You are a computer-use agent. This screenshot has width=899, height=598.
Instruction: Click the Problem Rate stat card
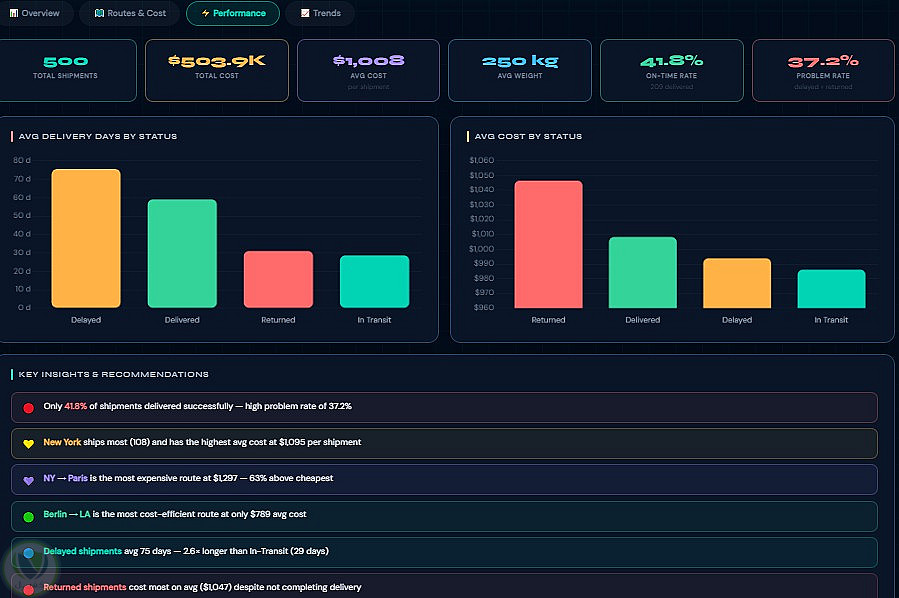[x=823, y=71]
